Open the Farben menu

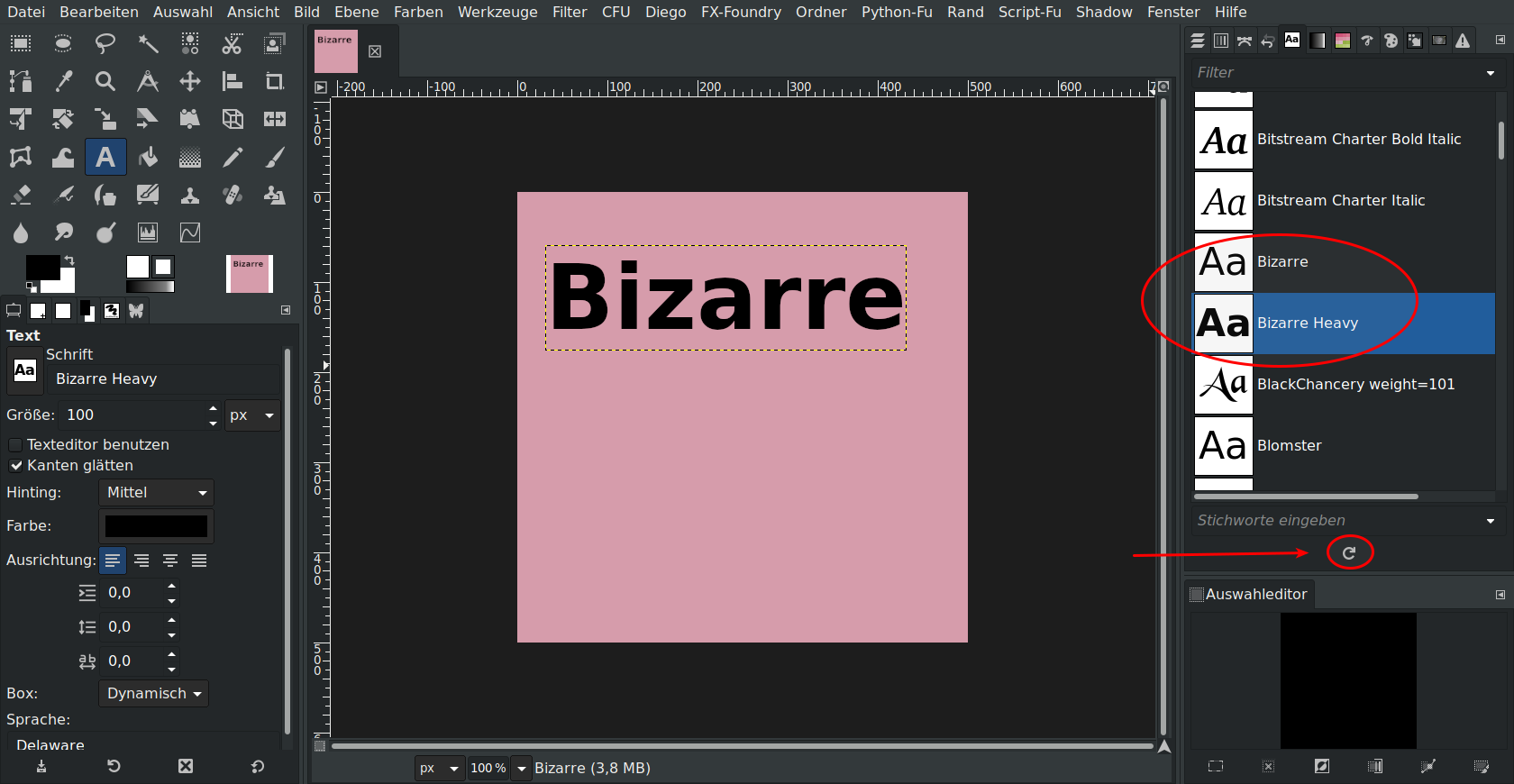pos(418,12)
